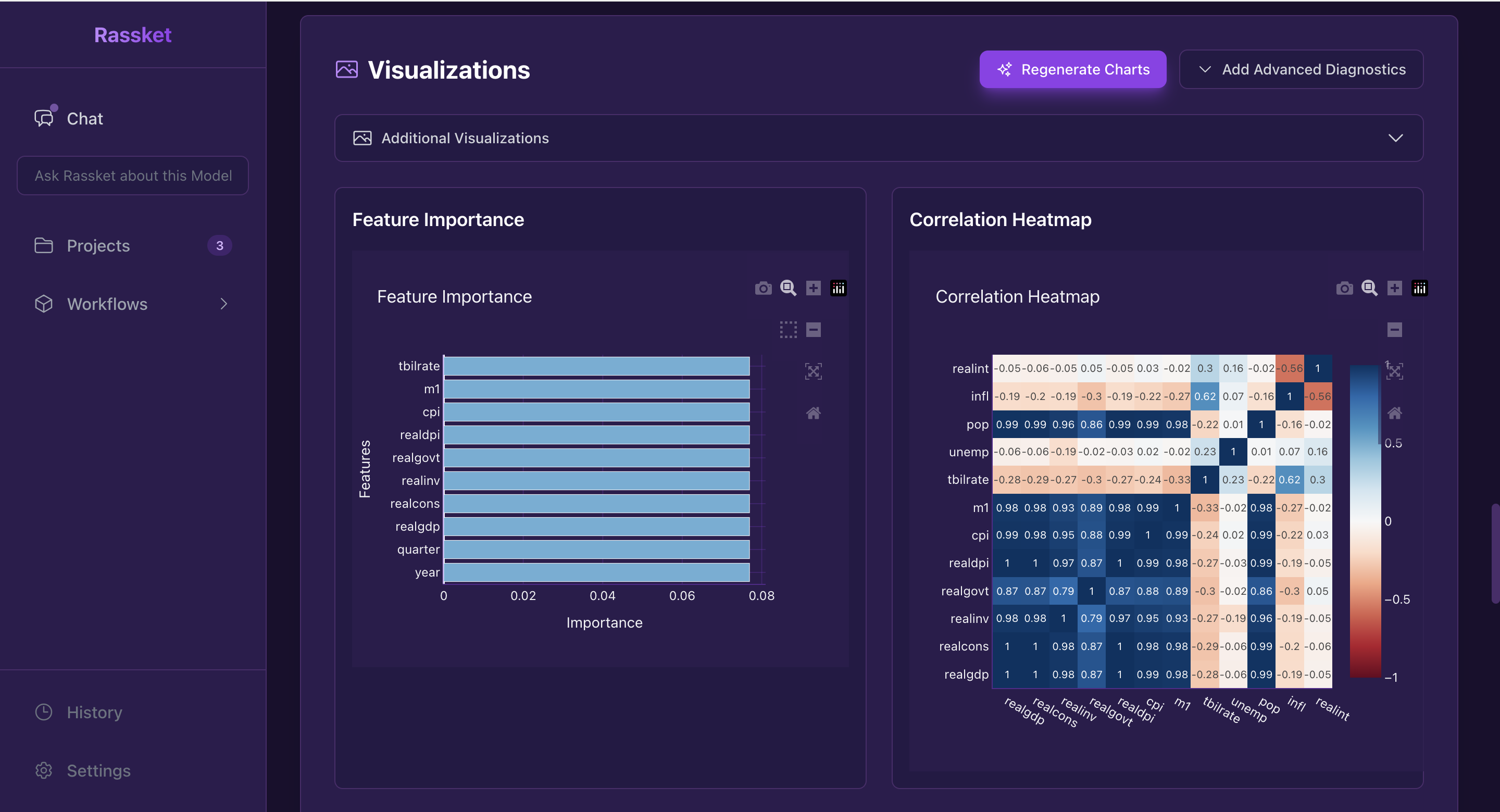
Task: Click the Rassket logo
Action: pyautogui.click(x=132, y=35)
